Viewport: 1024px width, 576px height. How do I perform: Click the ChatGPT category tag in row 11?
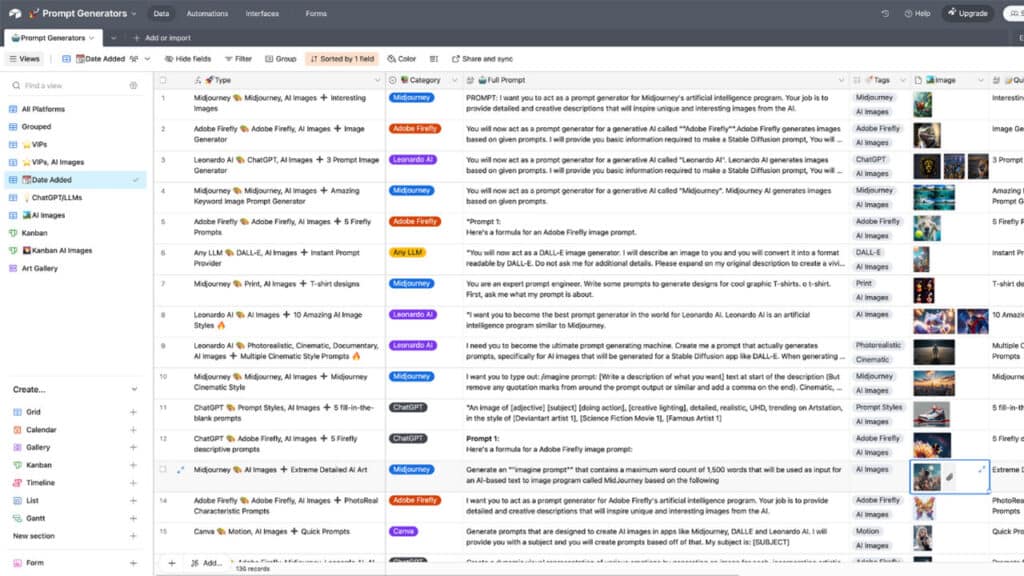[x=408, y=407]
